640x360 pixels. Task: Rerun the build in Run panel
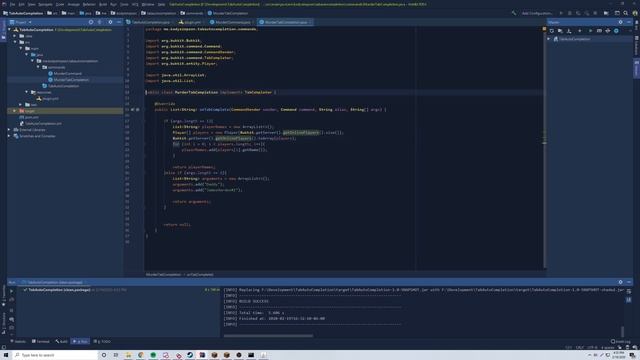[x=11, y=291]
